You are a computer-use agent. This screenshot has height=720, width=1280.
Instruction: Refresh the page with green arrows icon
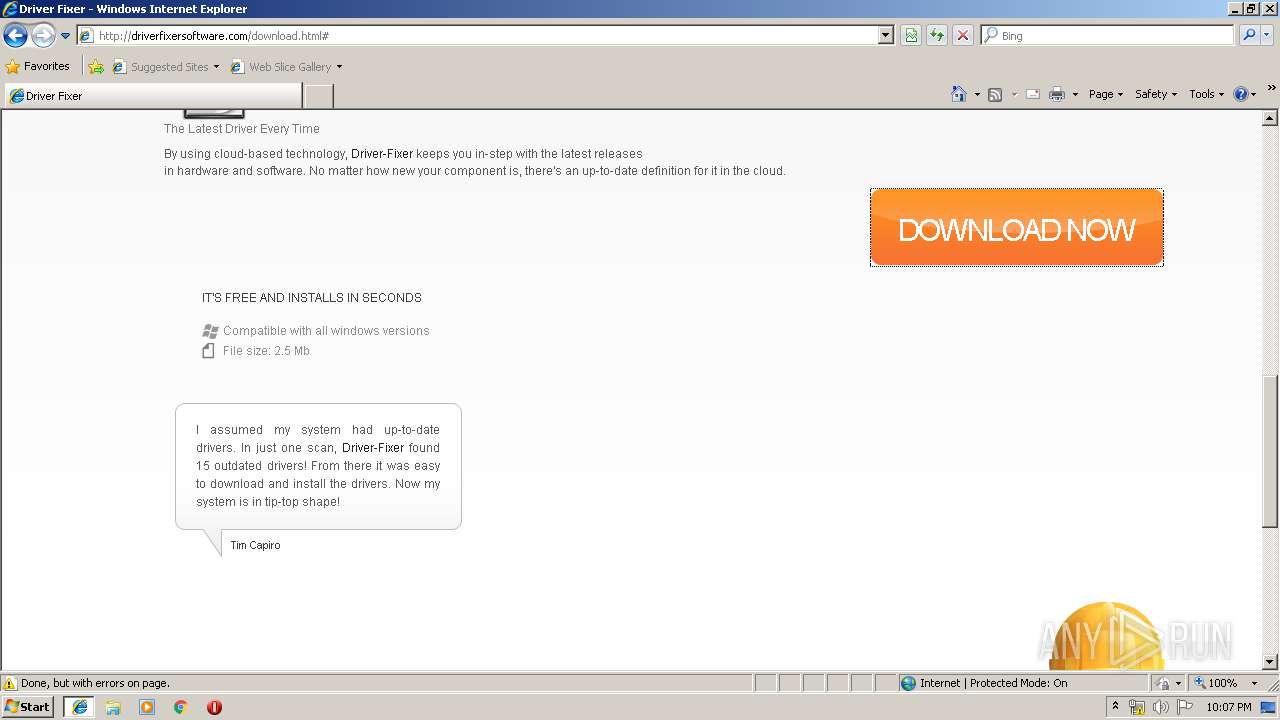click(x=937, y=36)
